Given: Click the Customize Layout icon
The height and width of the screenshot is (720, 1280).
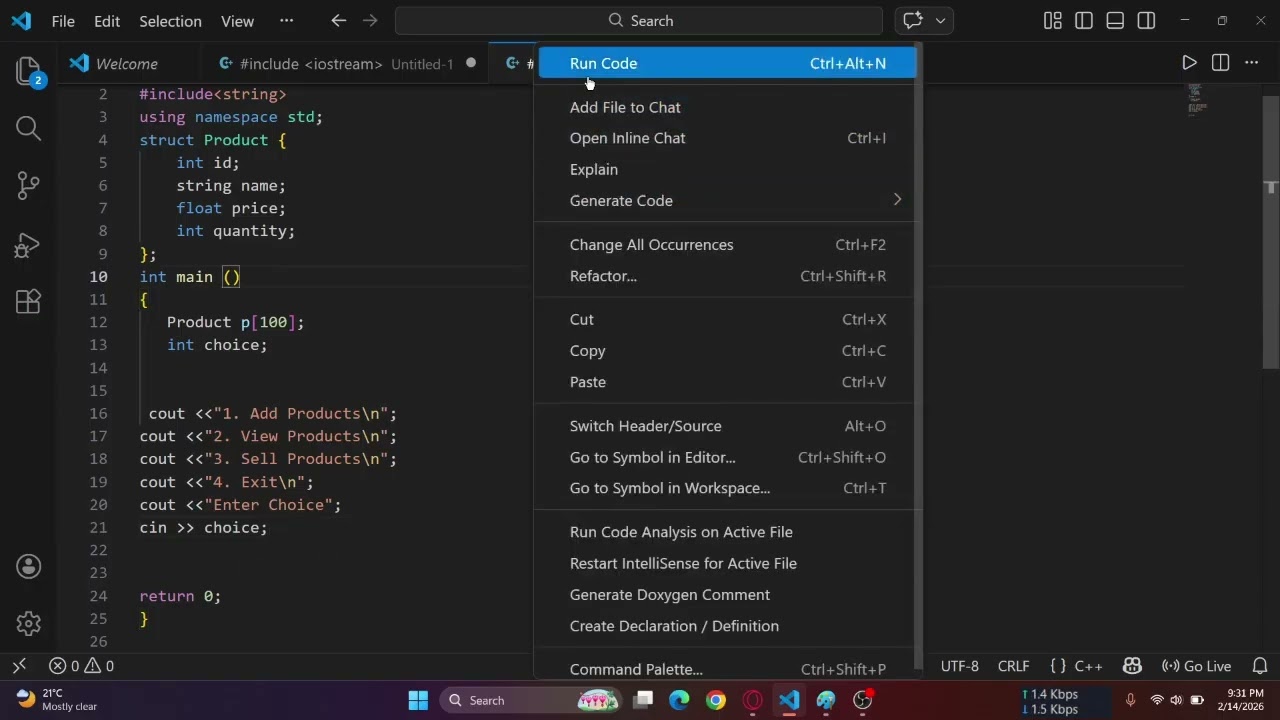Looking at the screenshot, I should tap(1052, 20).
